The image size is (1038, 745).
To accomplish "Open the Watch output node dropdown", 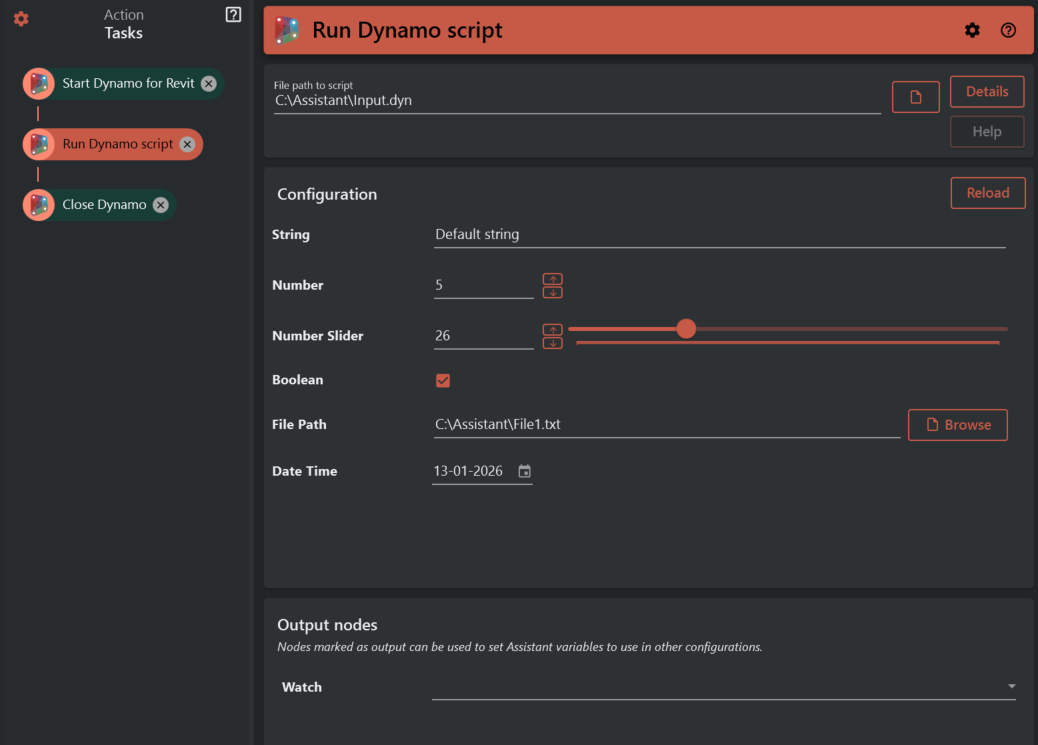I will [x=1010, y=686].
